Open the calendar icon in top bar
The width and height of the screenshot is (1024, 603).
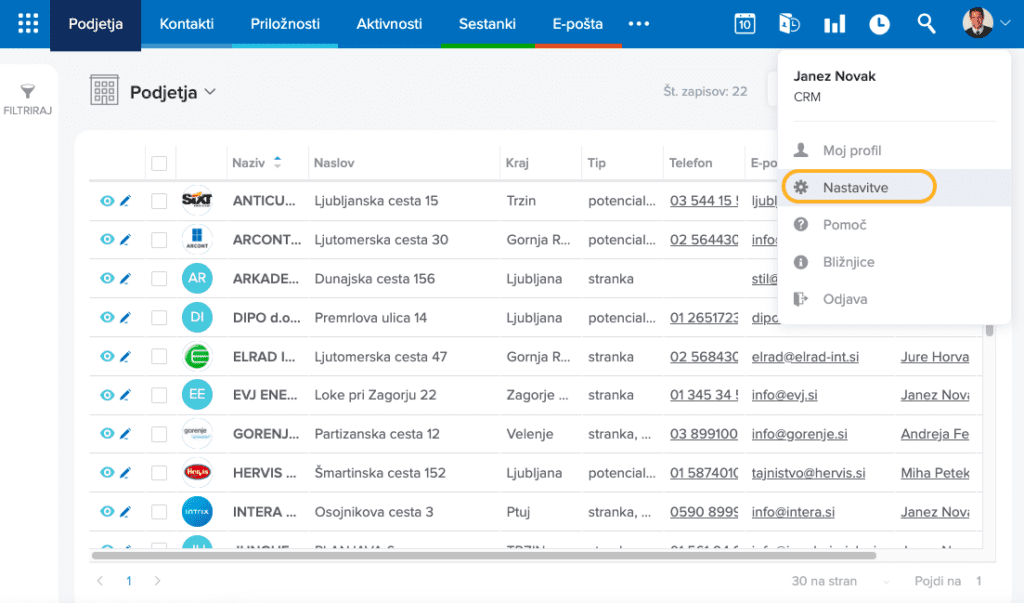pos(745,24)
